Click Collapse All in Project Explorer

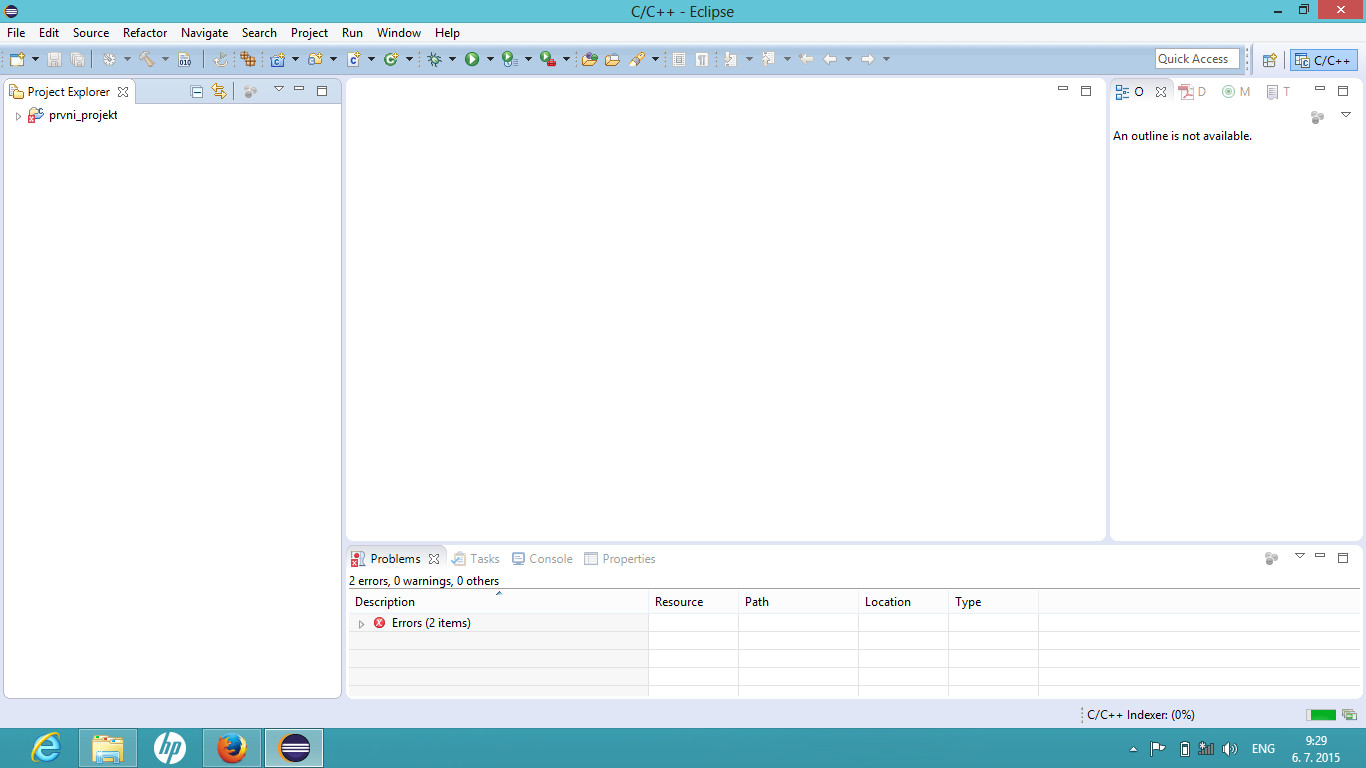(x=197, y=92)
